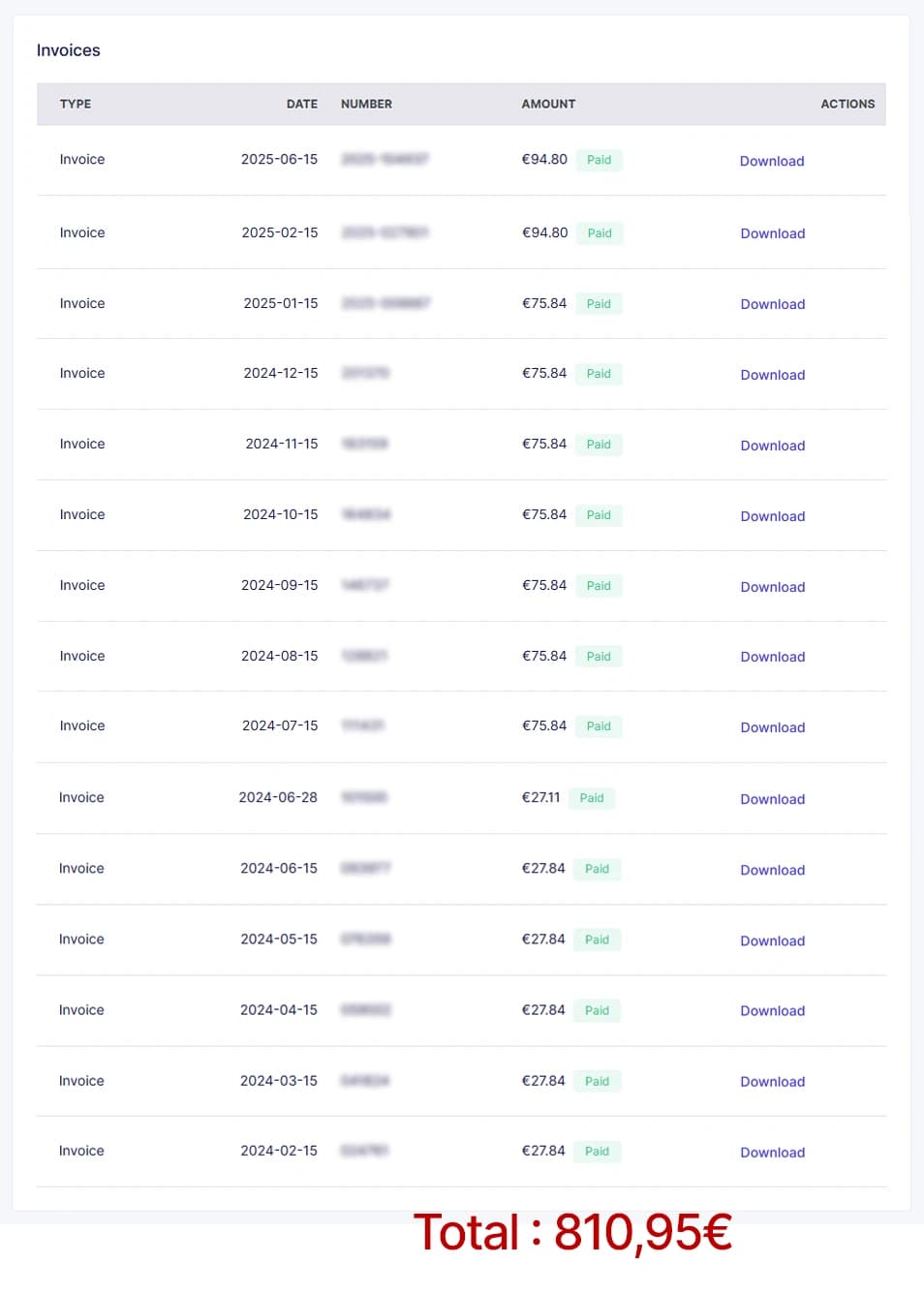Download the 2024-06-15 invoice
The width and height of the screenshot is (924, 1295).
[x=772, y=870]
